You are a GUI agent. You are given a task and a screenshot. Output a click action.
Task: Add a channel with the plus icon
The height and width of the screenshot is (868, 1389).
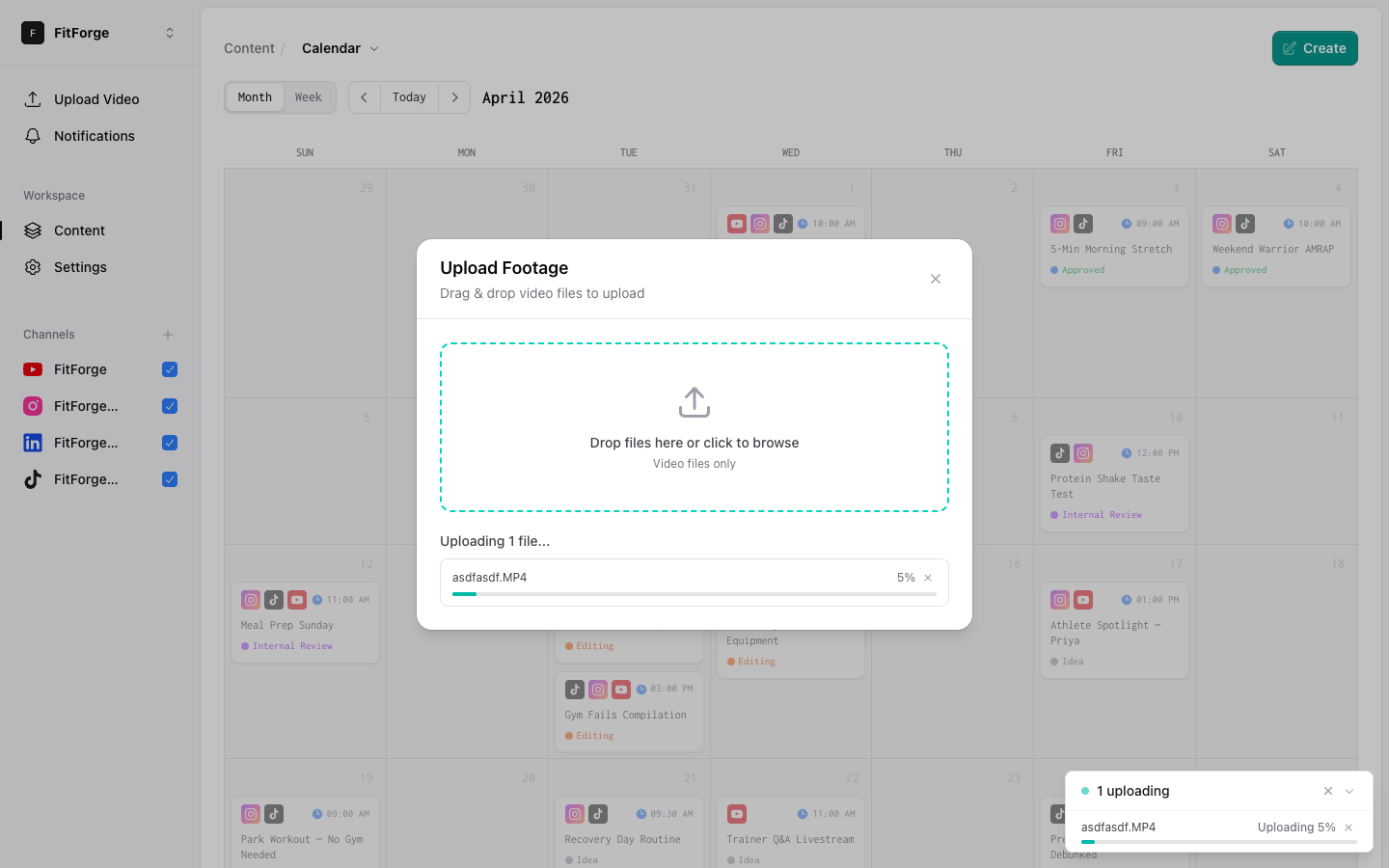(168, 335)
